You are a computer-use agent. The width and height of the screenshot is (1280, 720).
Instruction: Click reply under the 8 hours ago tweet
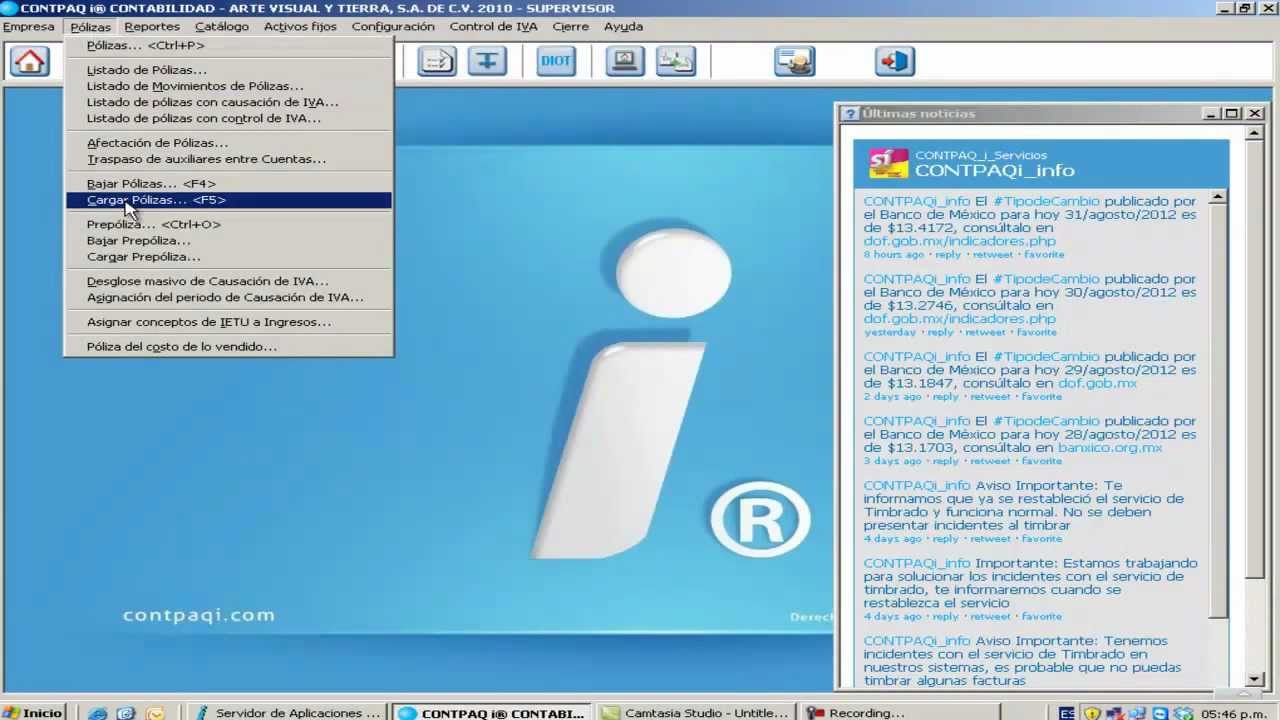coord(948,254)
